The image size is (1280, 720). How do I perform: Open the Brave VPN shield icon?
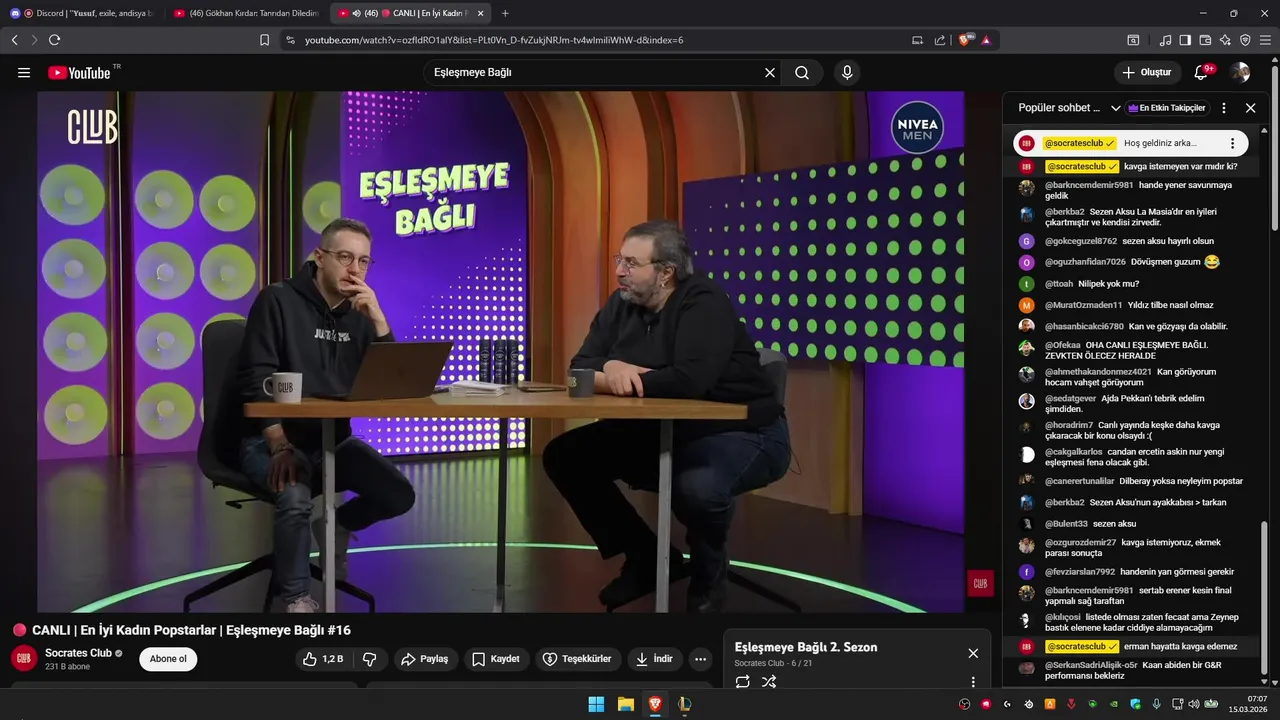[1245, 40]
